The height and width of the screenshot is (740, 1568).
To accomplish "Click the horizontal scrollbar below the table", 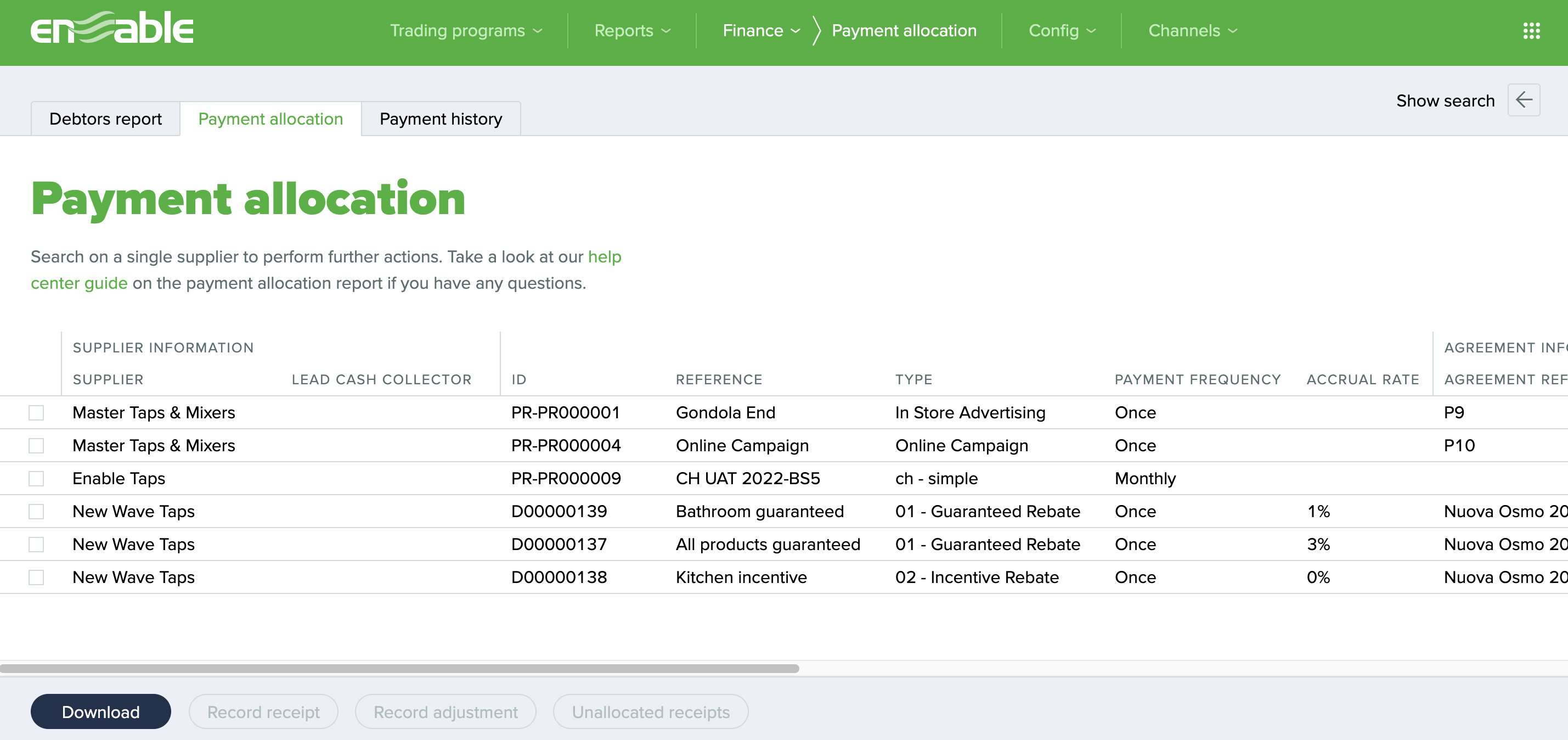I will click(402, 669).
